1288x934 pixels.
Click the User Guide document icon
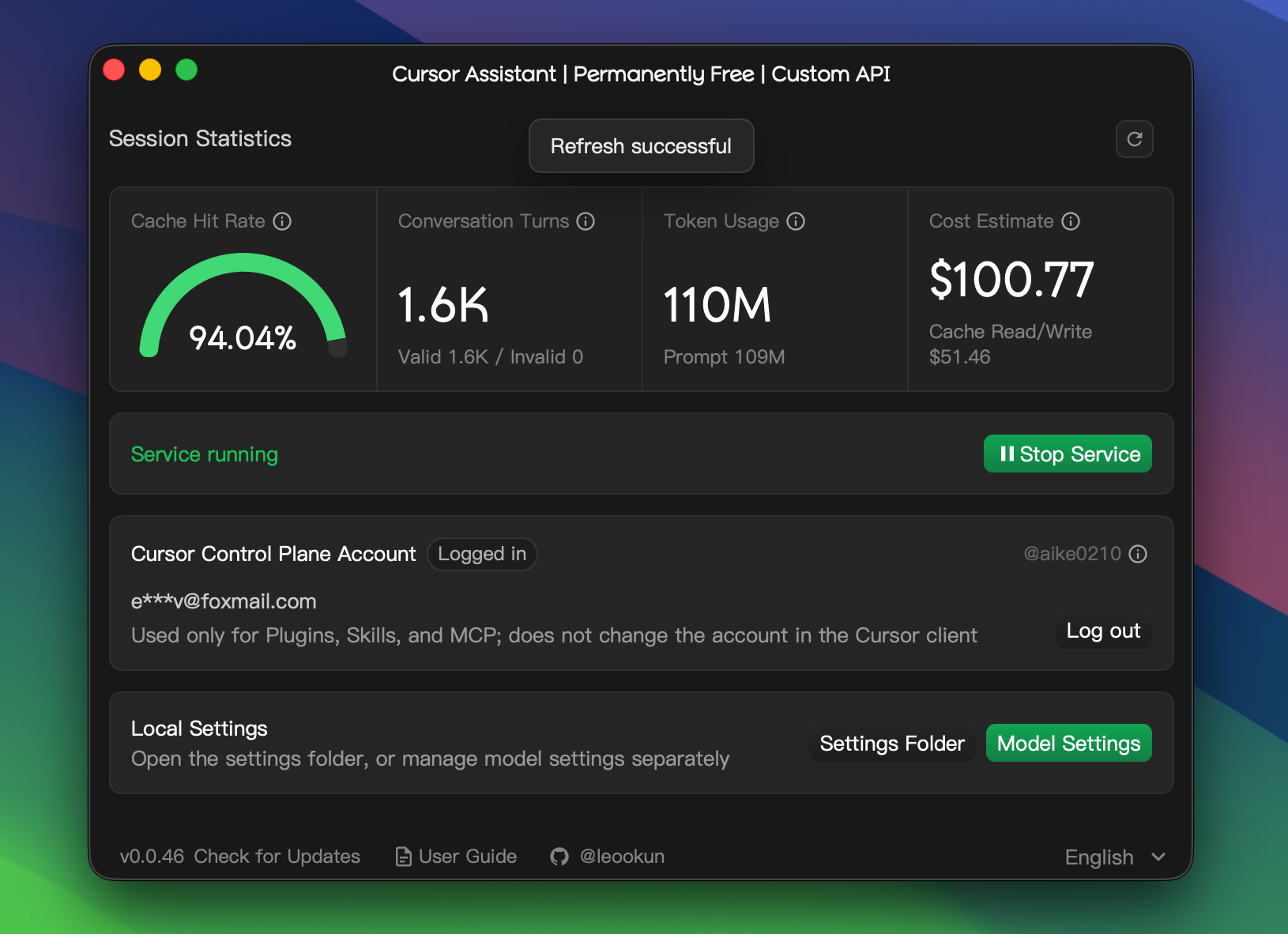click(403, 857)
